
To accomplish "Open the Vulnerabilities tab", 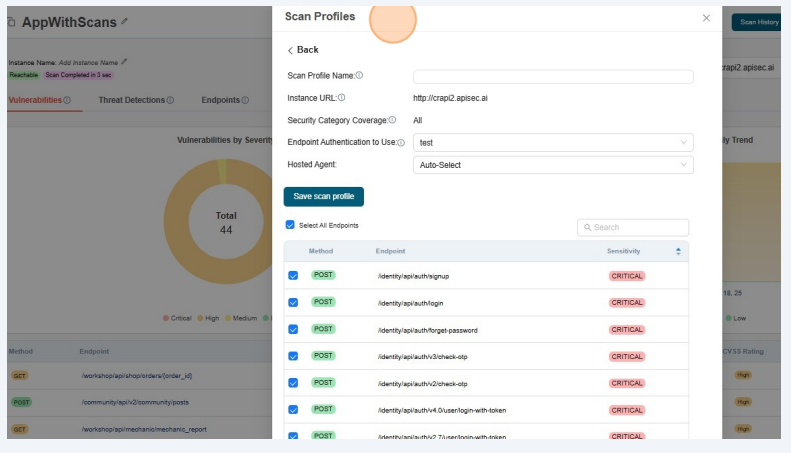I will 39,100.
